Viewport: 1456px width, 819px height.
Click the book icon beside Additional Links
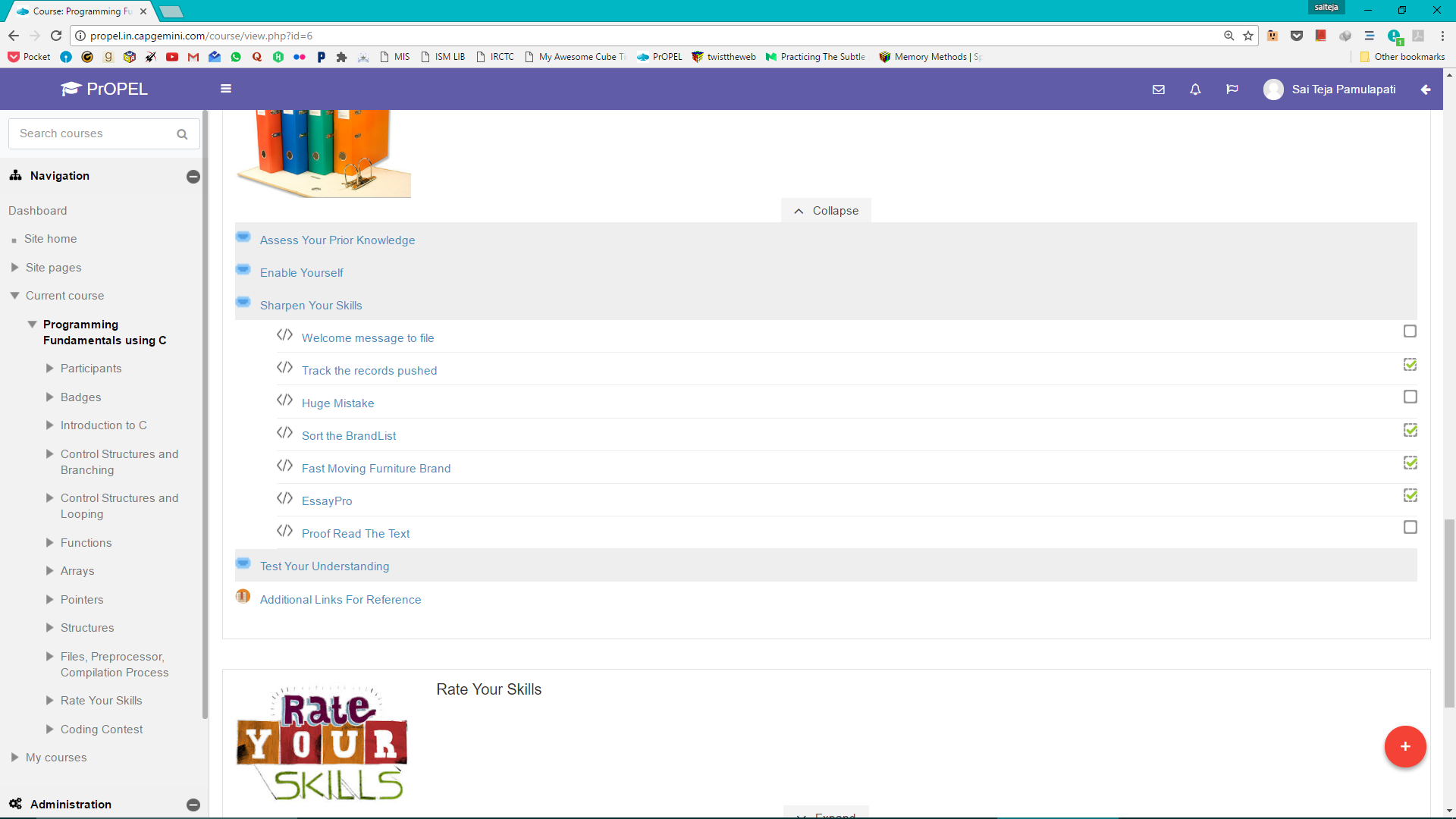[243, 597]
